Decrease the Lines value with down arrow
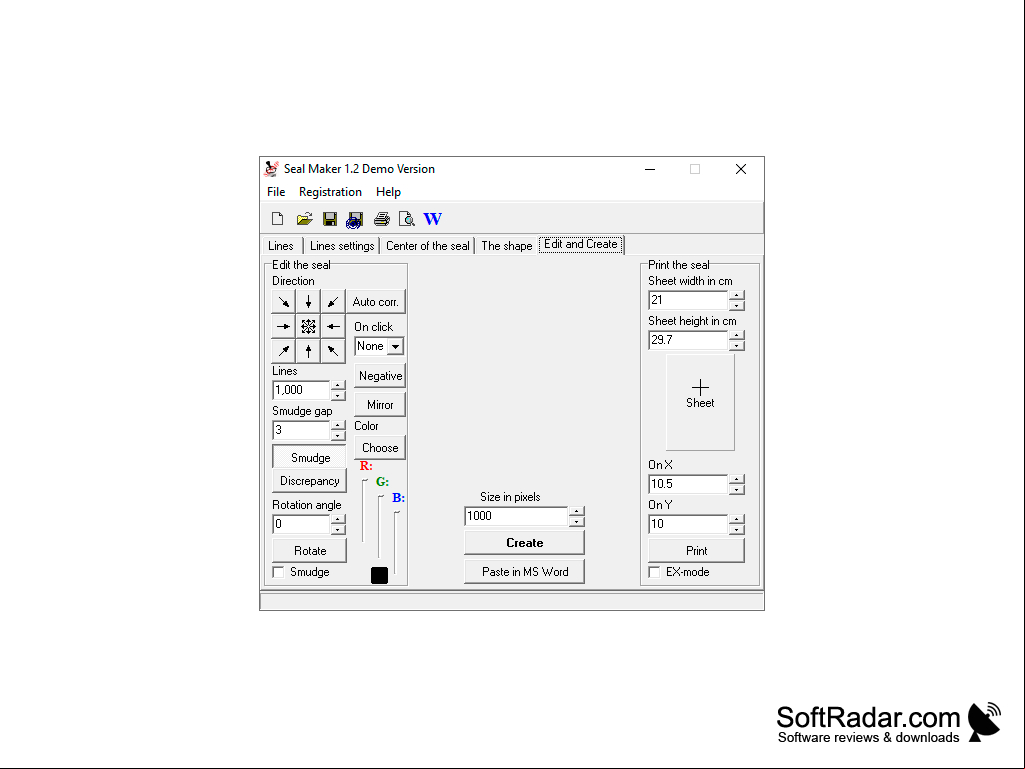 click(x=338, y=395)
